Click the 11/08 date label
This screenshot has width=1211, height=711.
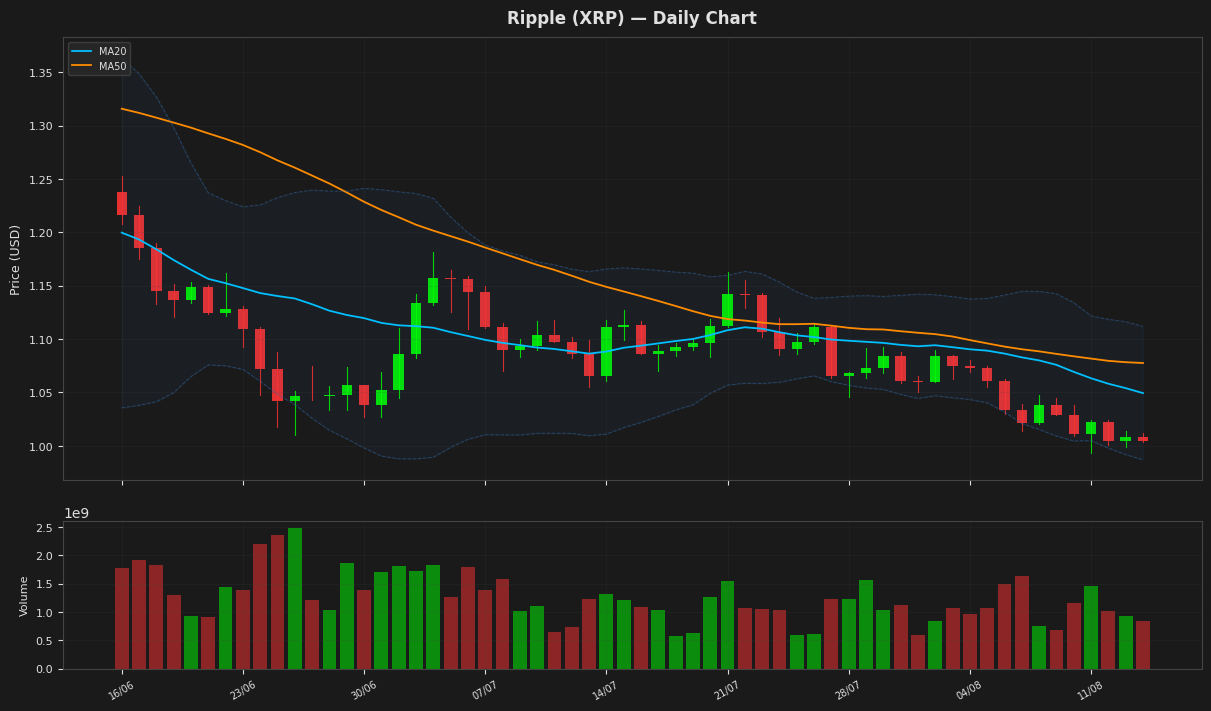tap(1090, 691)
